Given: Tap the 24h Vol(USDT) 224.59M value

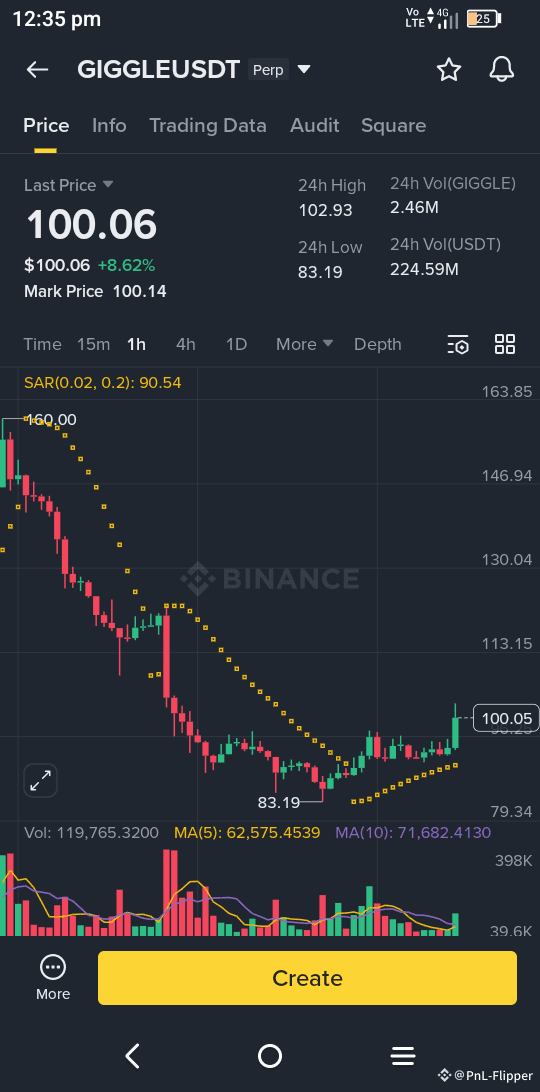Looking at the screenshot, I should pyautogui.click(x=424, y=269).
